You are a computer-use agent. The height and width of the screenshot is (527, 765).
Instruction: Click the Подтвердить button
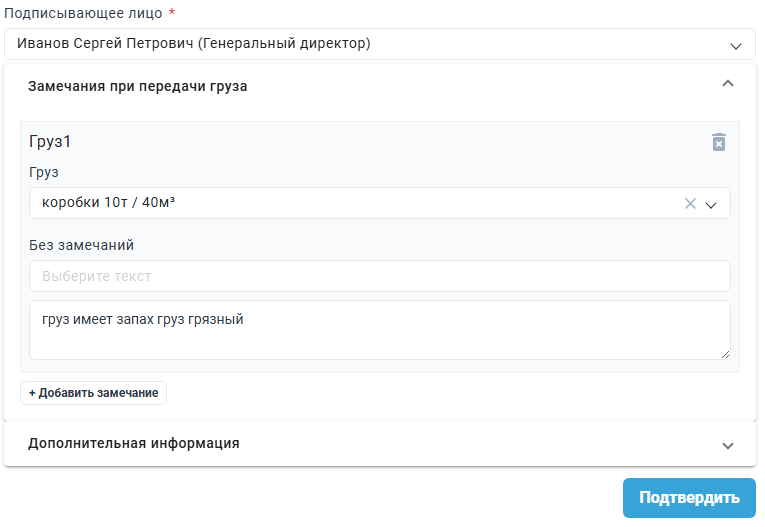point(689,498)
